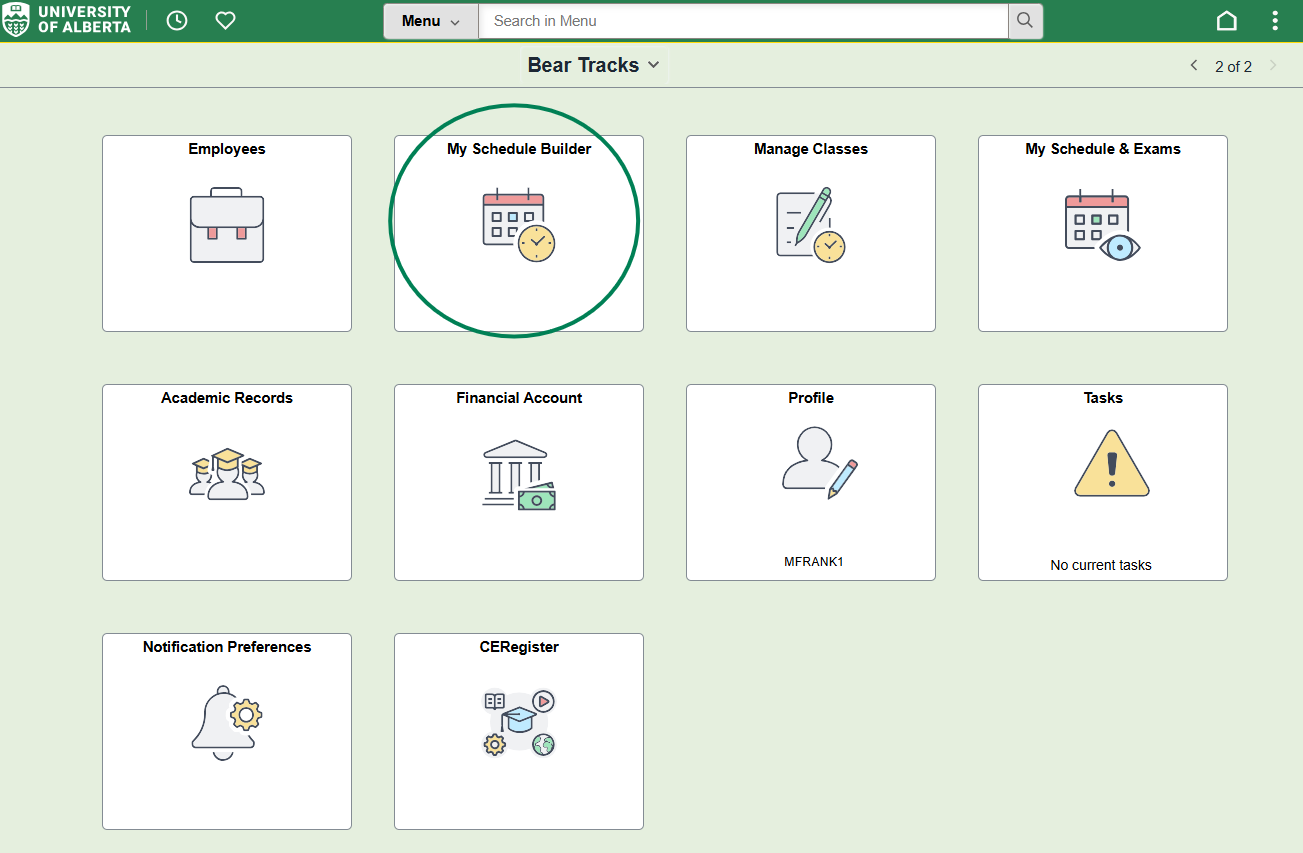Open Notification Preferences bell icon tile
The width and height of the screenshot is (1303, 853).
click(x=227, y=723)
